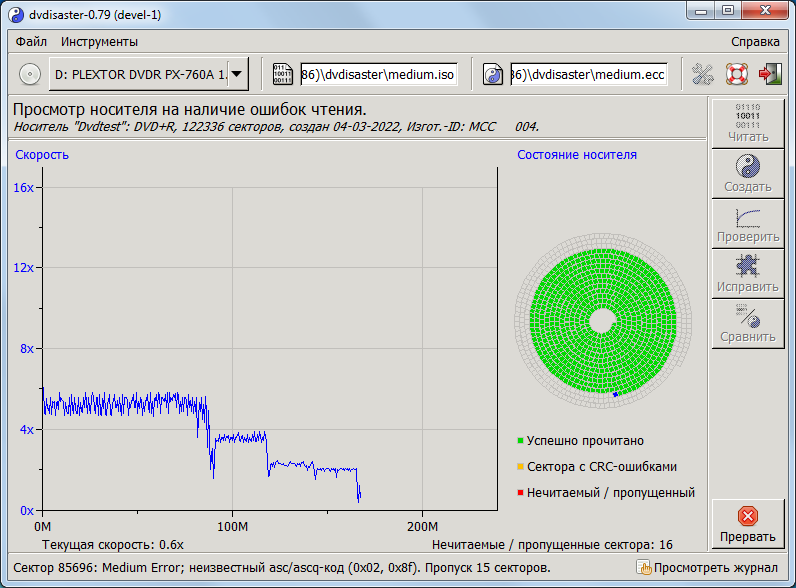Click the medium.iso image path field
The width and height of the screenshot is (796, 588).
[x=379, y=74]
